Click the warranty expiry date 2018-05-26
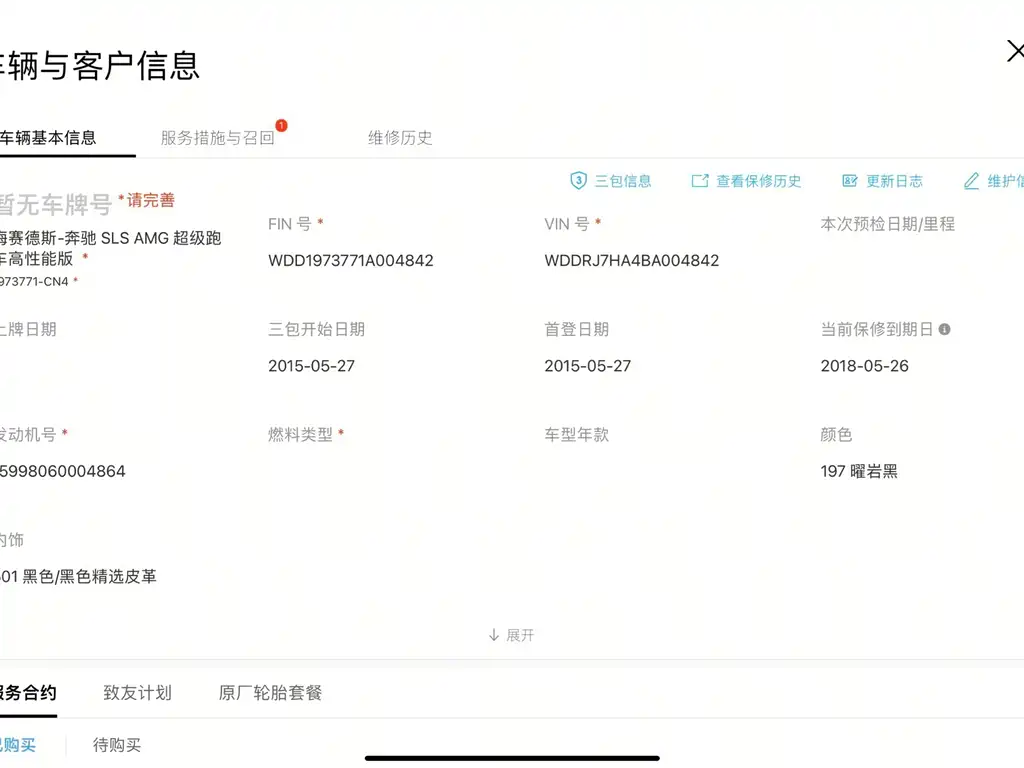Viewport: 1024px width, 768px height. (865, 366)
